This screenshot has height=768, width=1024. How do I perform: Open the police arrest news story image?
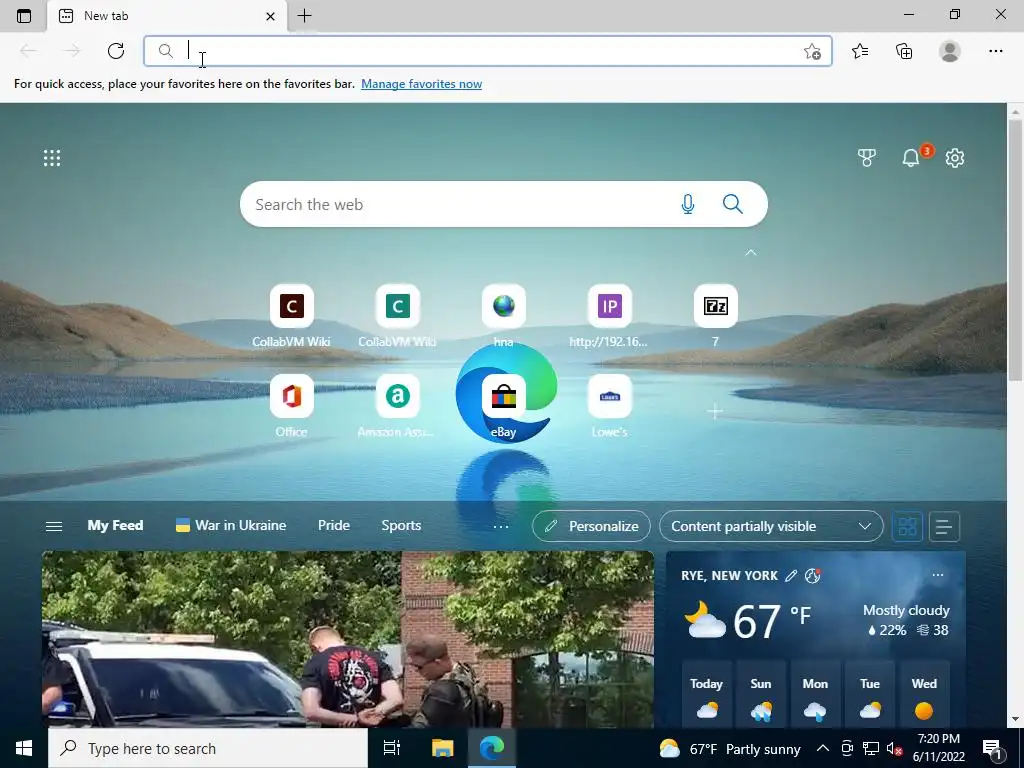(347, 639)
